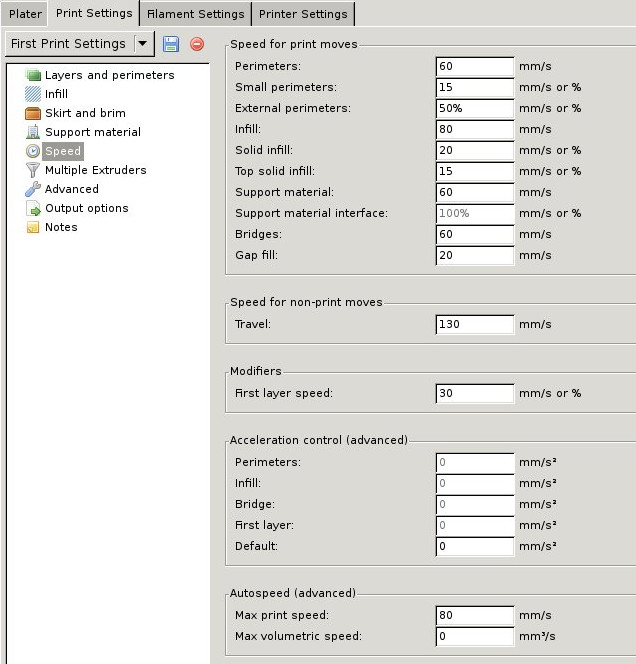Select the Speed item in sidebar
636x664 pixels.
tap(62, 151)
